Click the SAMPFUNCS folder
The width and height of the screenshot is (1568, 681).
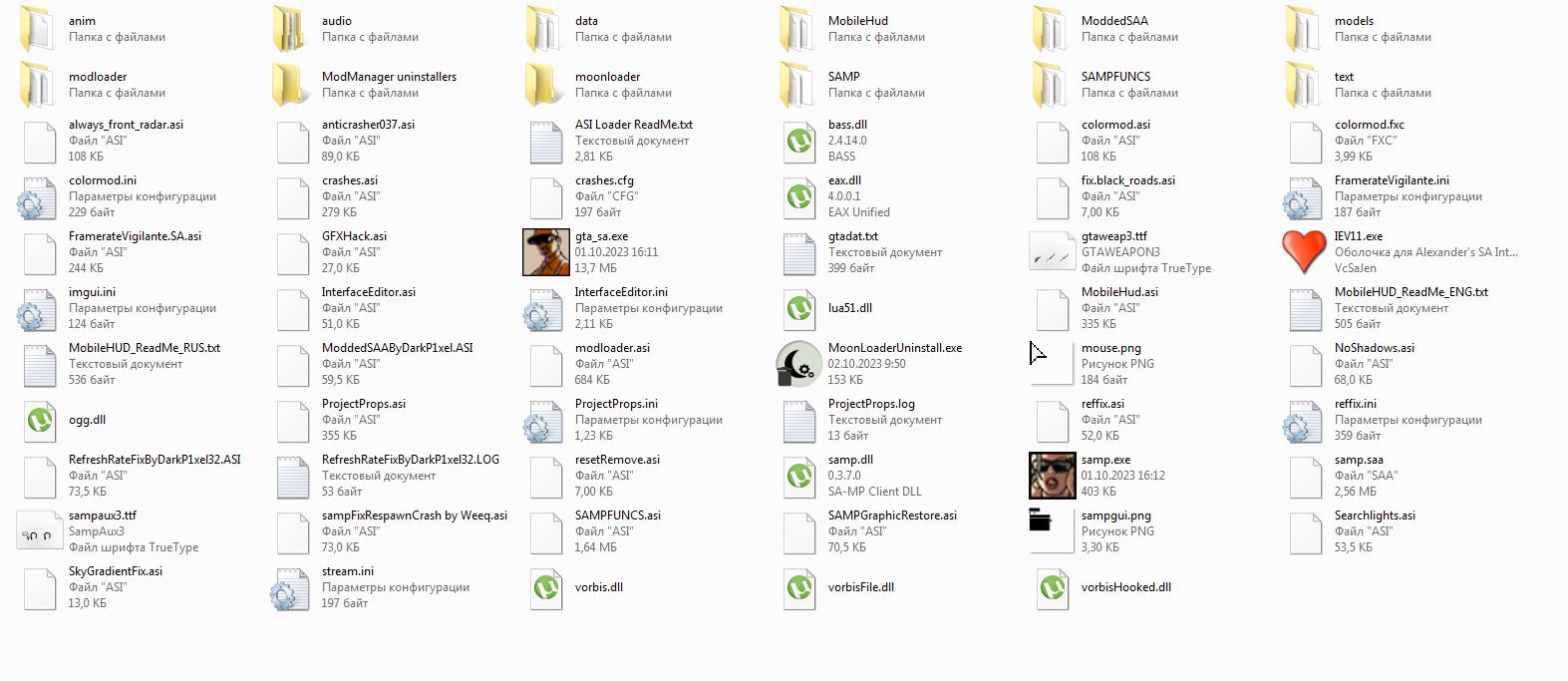tap(1052, 85)
